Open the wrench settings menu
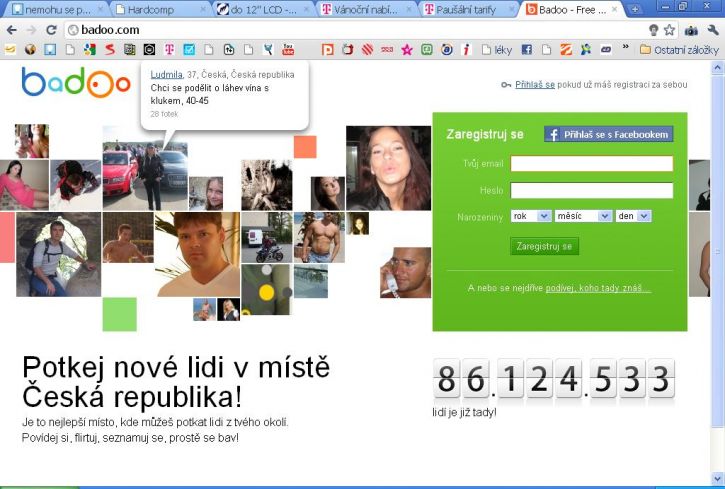725x489 pixels. (713, 30)
